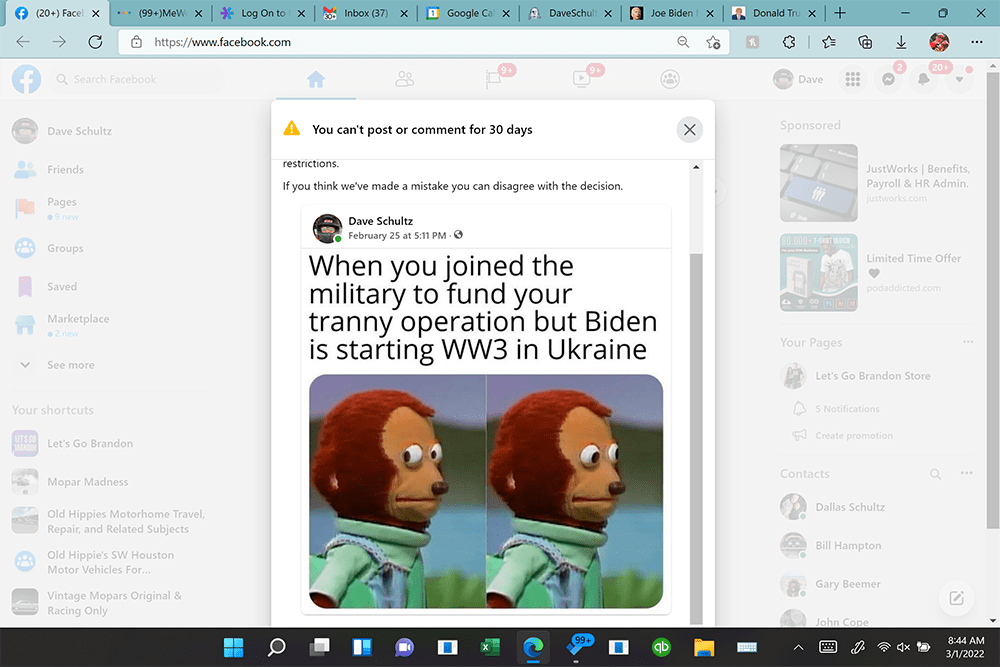Open the Pages flag icon in top navigation
This screenshot has height=667, width=1000.
coord(494,79)
